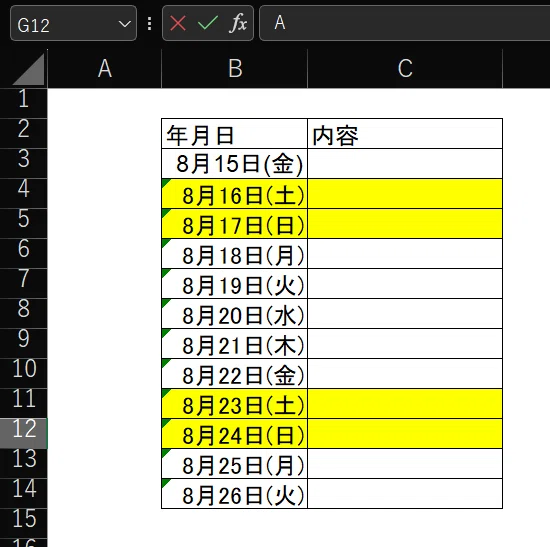Open the Insert Function fx dialog
The width and height of the screenshot is (550, 547).
(x=239, y=23)
